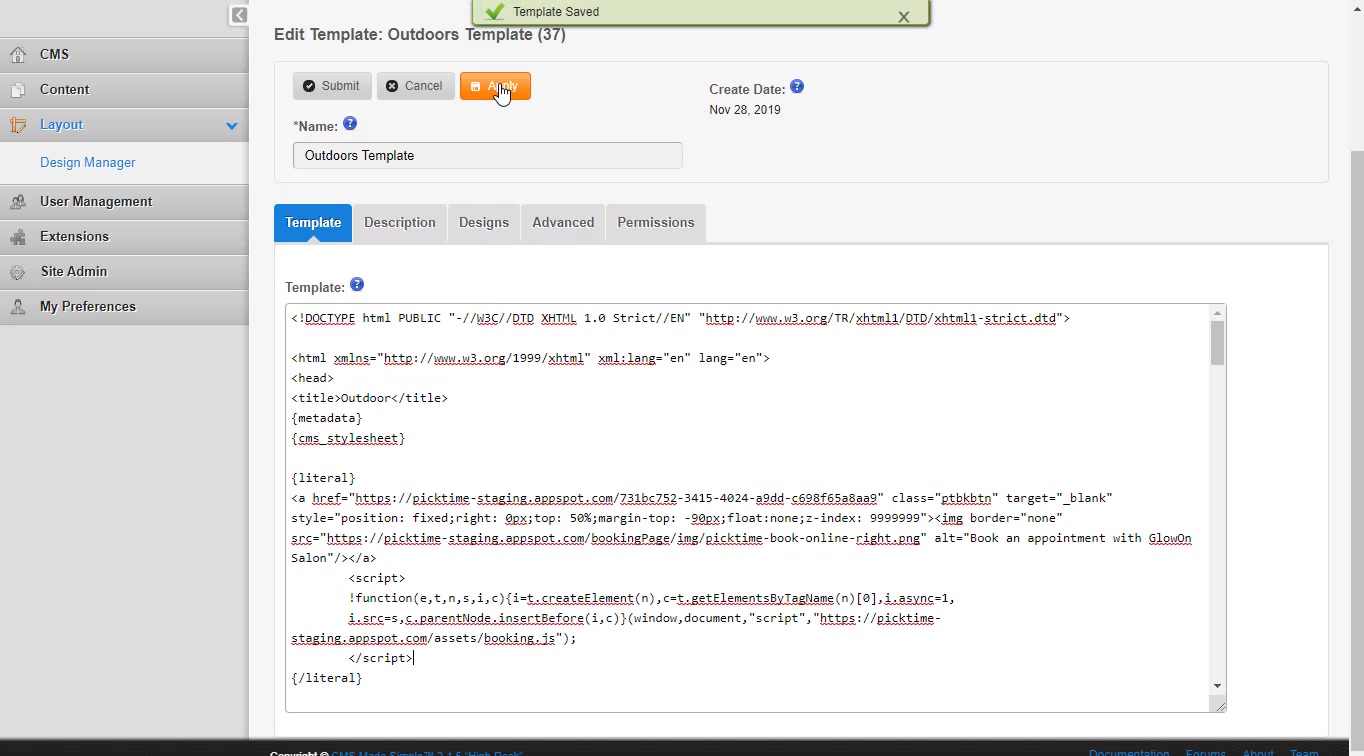Screen dimensions: 1364x756
Task: Open the Design Manager link
Action: point(88,163)
